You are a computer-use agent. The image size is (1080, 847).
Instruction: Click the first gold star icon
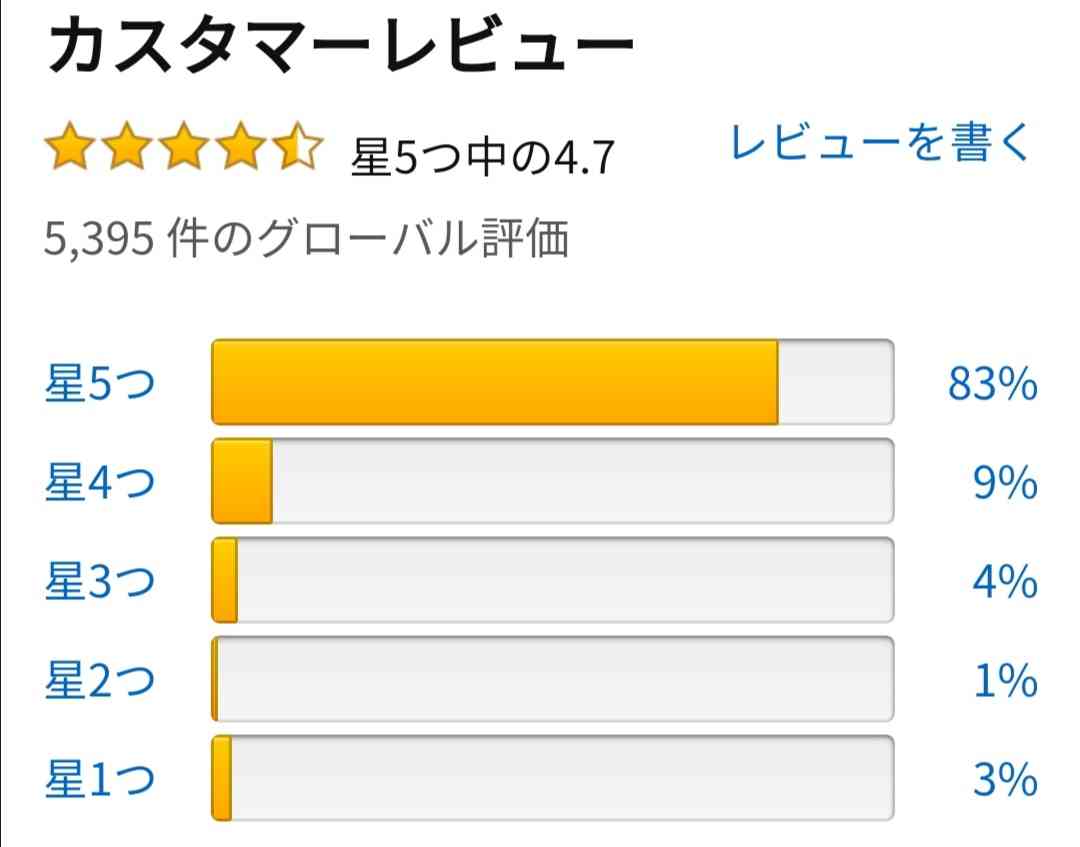(70, 145)
